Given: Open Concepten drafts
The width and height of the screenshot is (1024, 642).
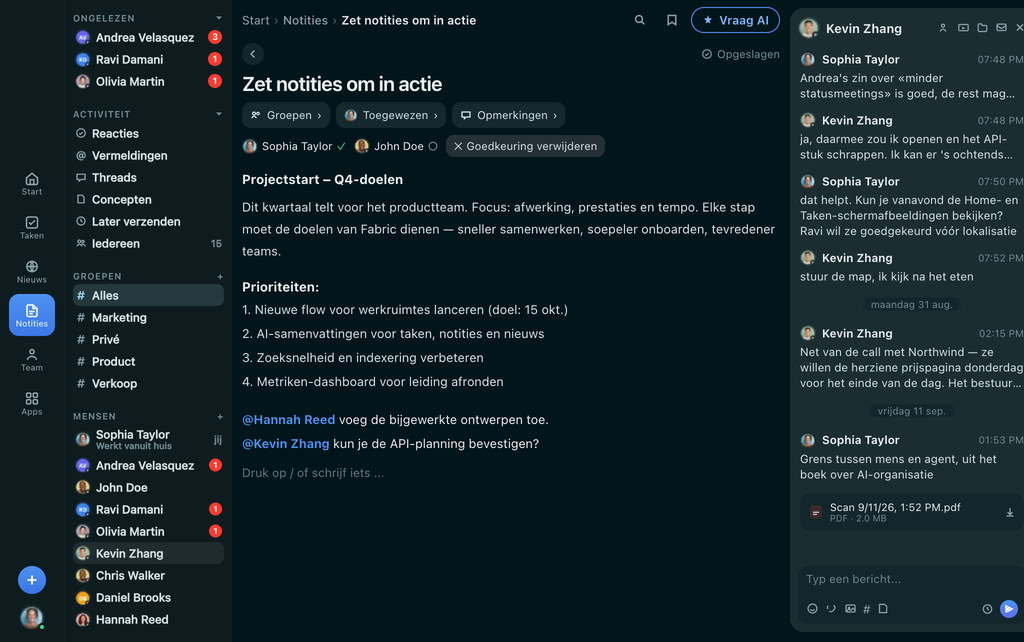Looking at the screenshot, I should click(x=148, y=200).
